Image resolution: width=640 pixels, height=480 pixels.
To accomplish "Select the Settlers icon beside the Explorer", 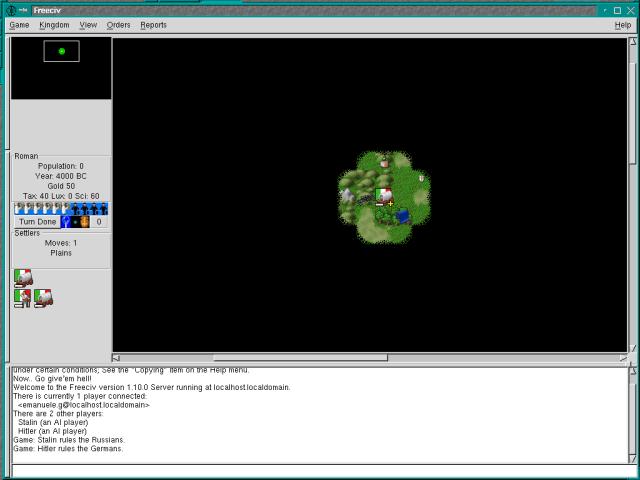I will pos(43,298).
